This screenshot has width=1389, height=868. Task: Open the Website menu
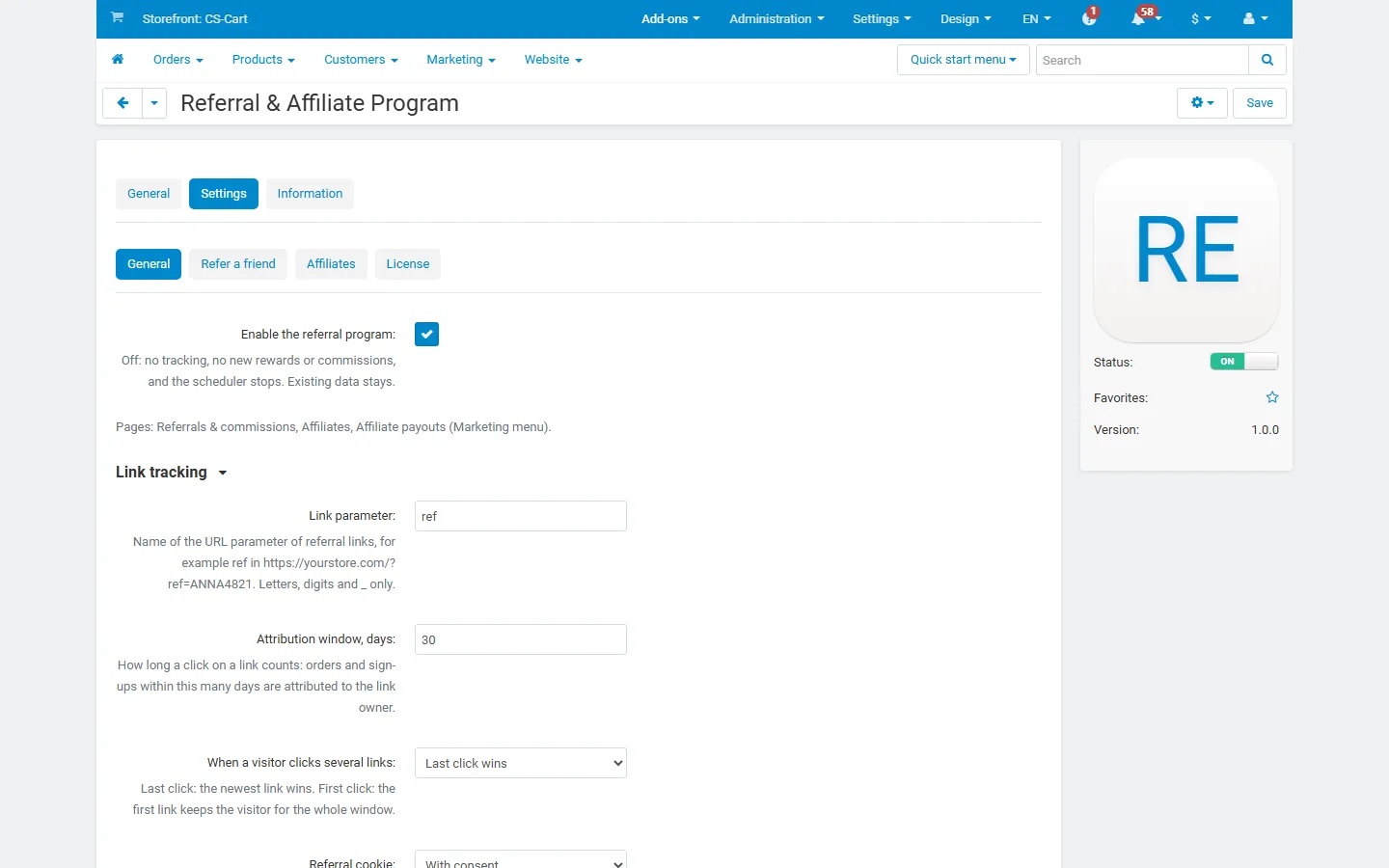pyautogui.click(x=554, y=60)
